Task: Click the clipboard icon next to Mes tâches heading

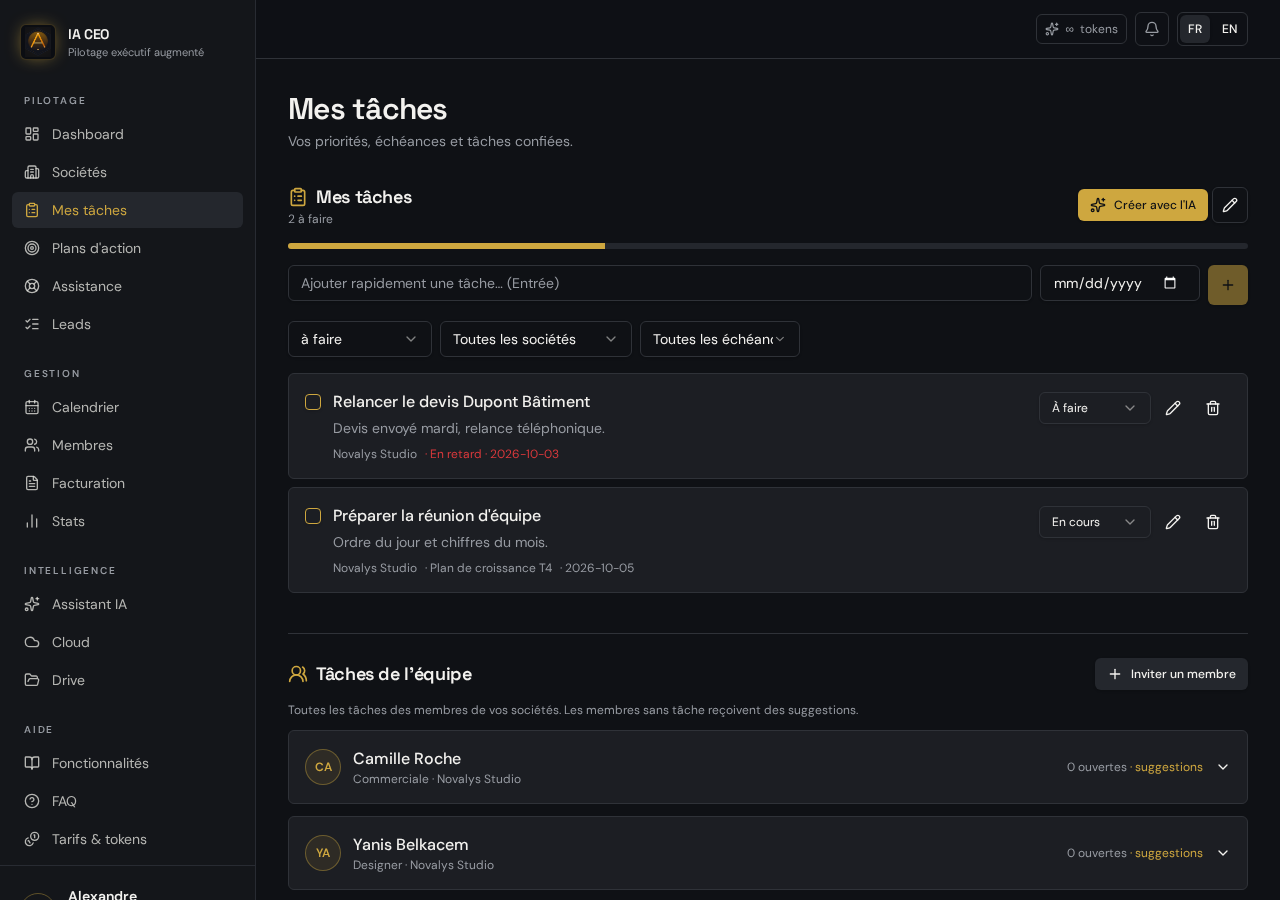Action: point(298,197)
